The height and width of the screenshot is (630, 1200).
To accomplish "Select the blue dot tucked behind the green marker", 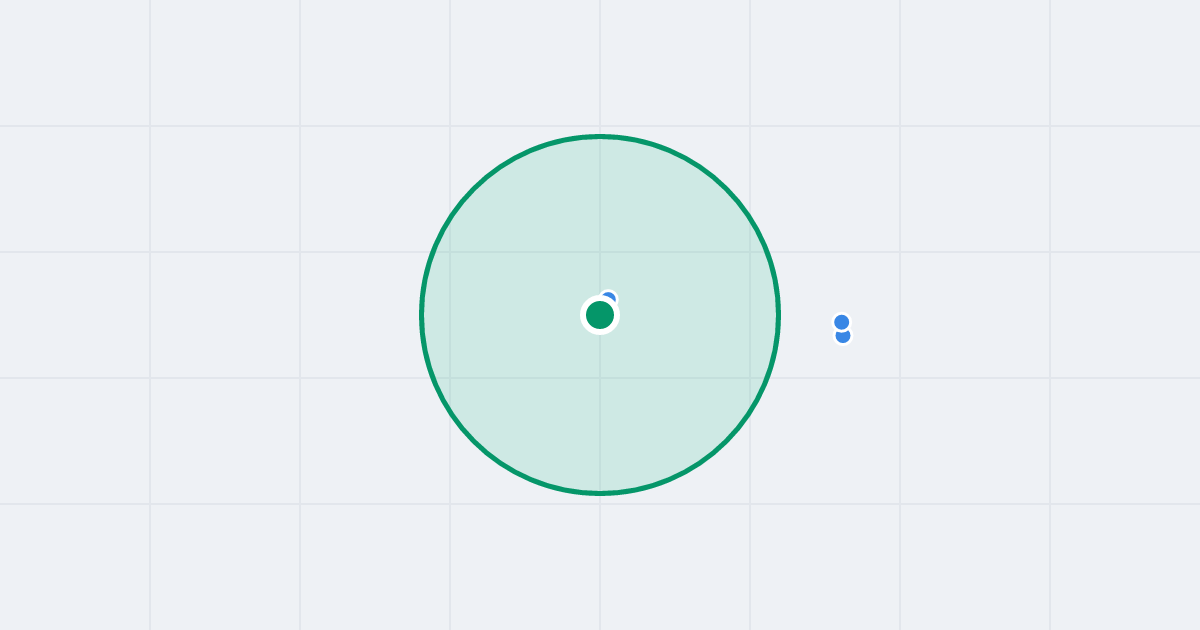I will pos(608,299).
